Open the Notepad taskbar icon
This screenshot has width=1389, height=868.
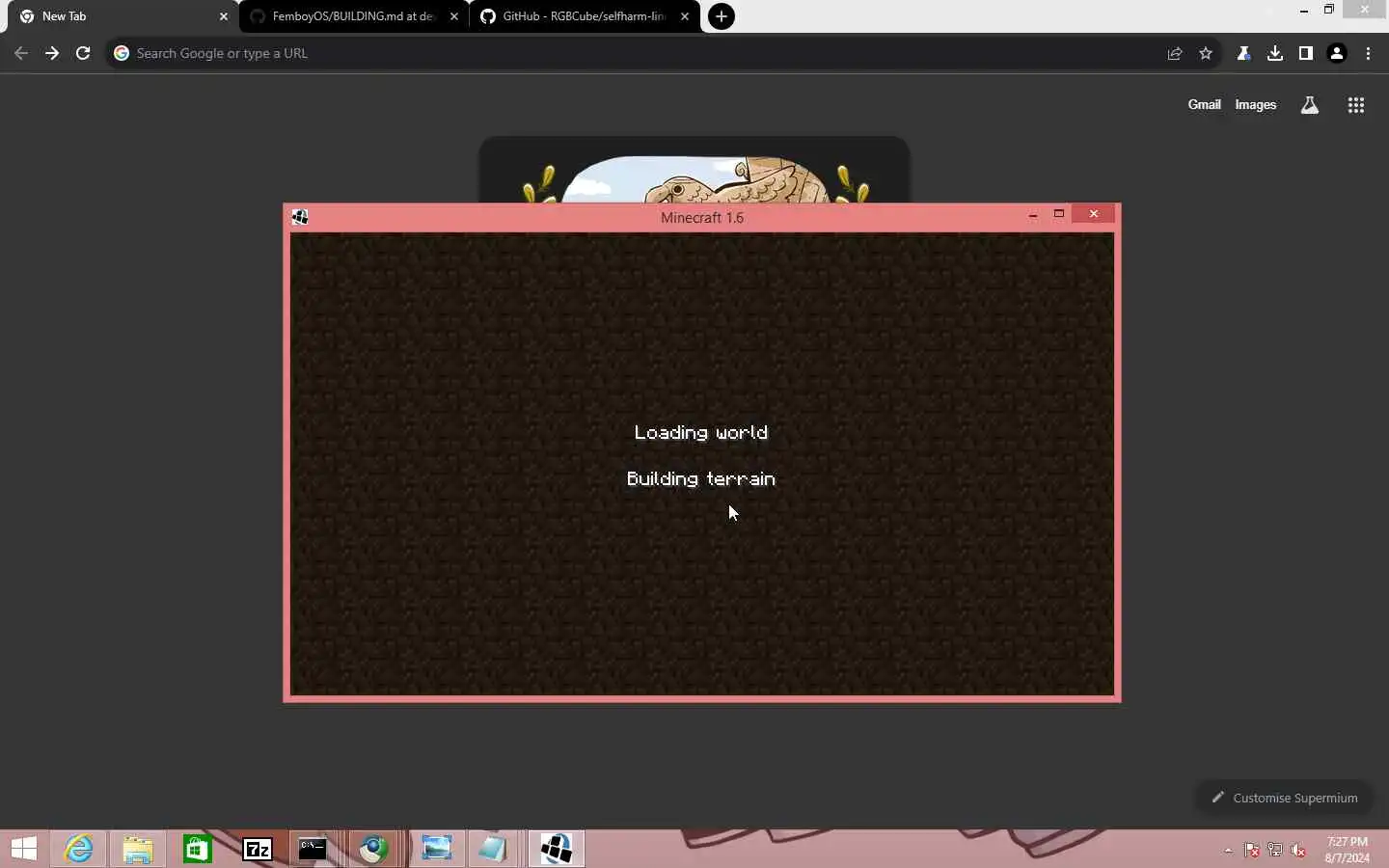[493, 849]
